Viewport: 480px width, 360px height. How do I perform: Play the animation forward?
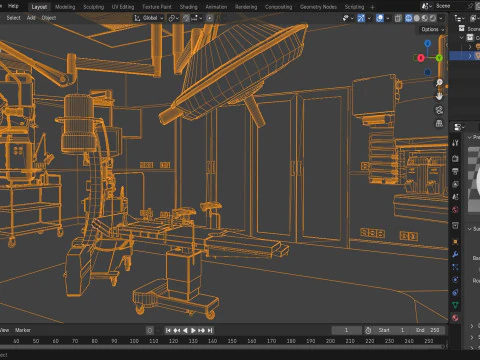(193, 330)
